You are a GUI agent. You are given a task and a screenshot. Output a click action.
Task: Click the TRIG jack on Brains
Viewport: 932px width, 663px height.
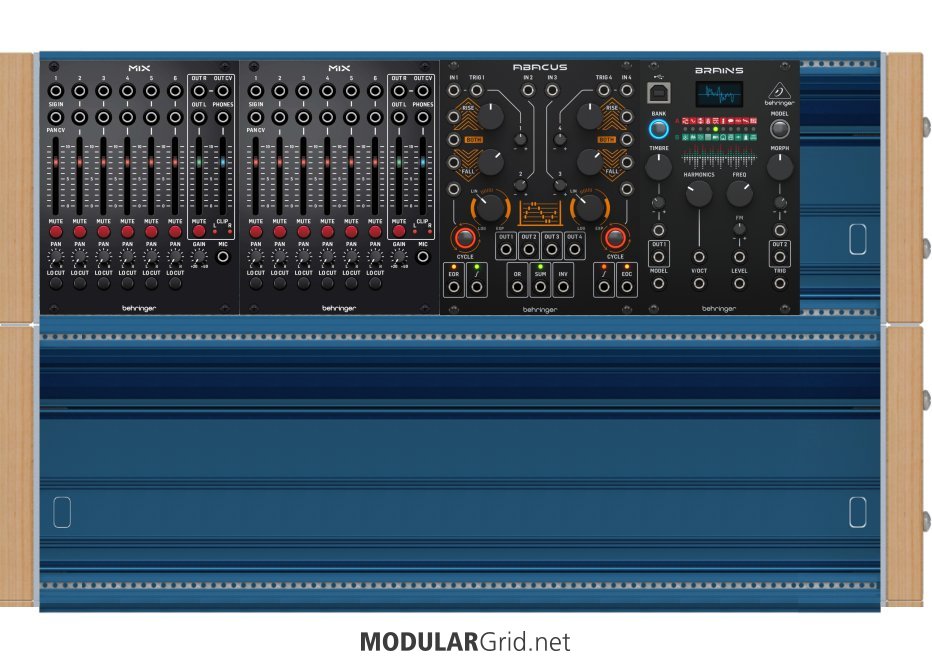tap(779, 284)
